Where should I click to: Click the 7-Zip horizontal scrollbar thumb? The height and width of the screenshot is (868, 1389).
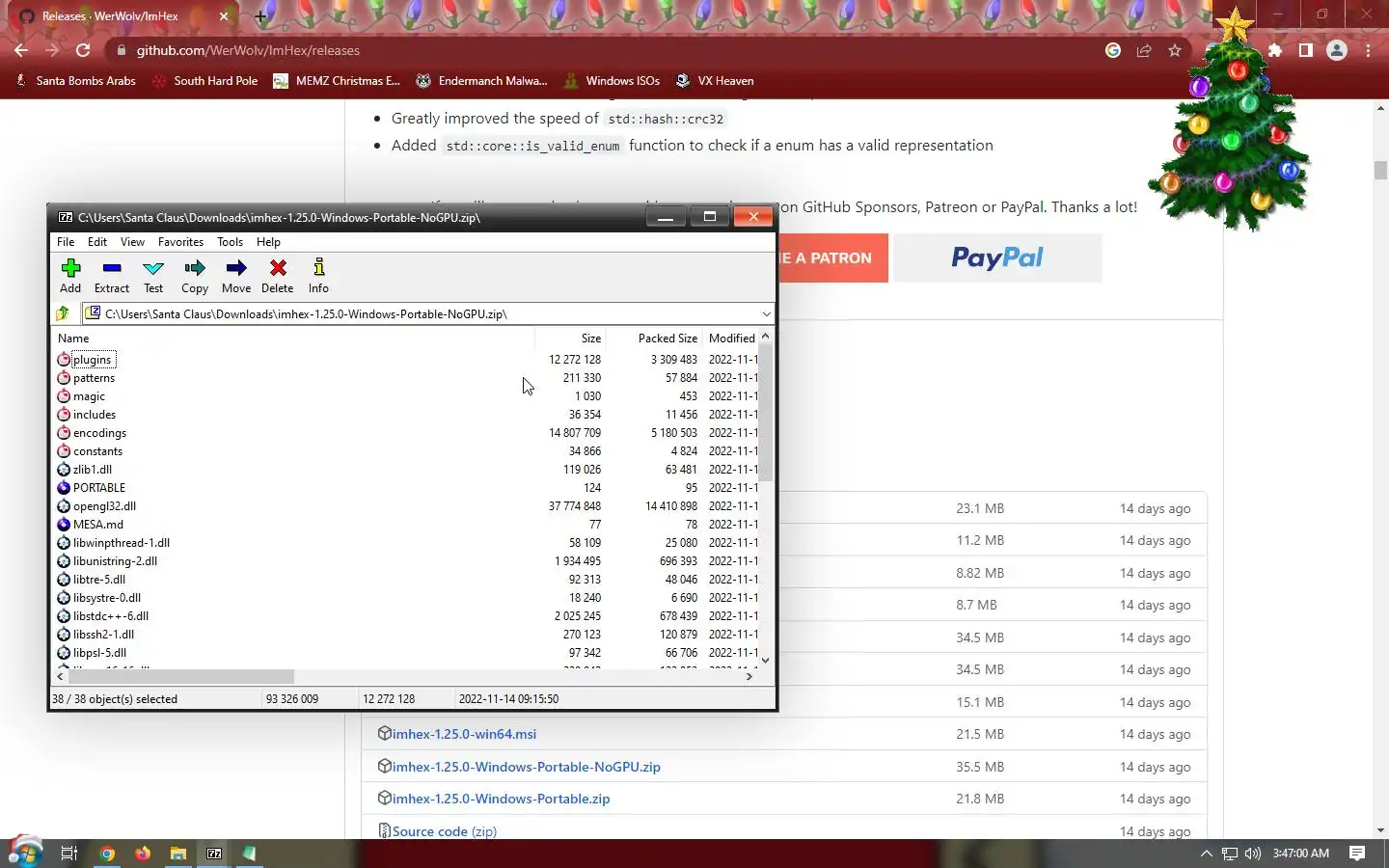click(x=181, y=677)
